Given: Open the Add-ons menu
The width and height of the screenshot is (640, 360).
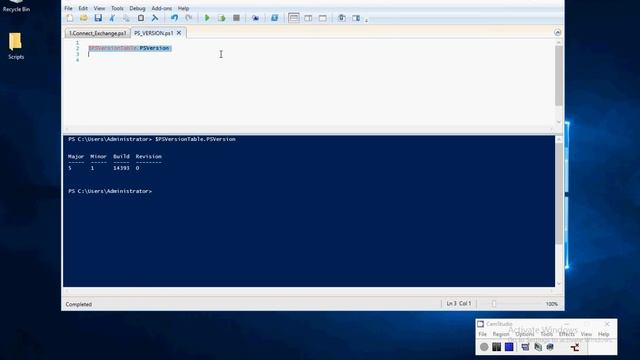Looking at the screenshot, I should tap(162, 8).
